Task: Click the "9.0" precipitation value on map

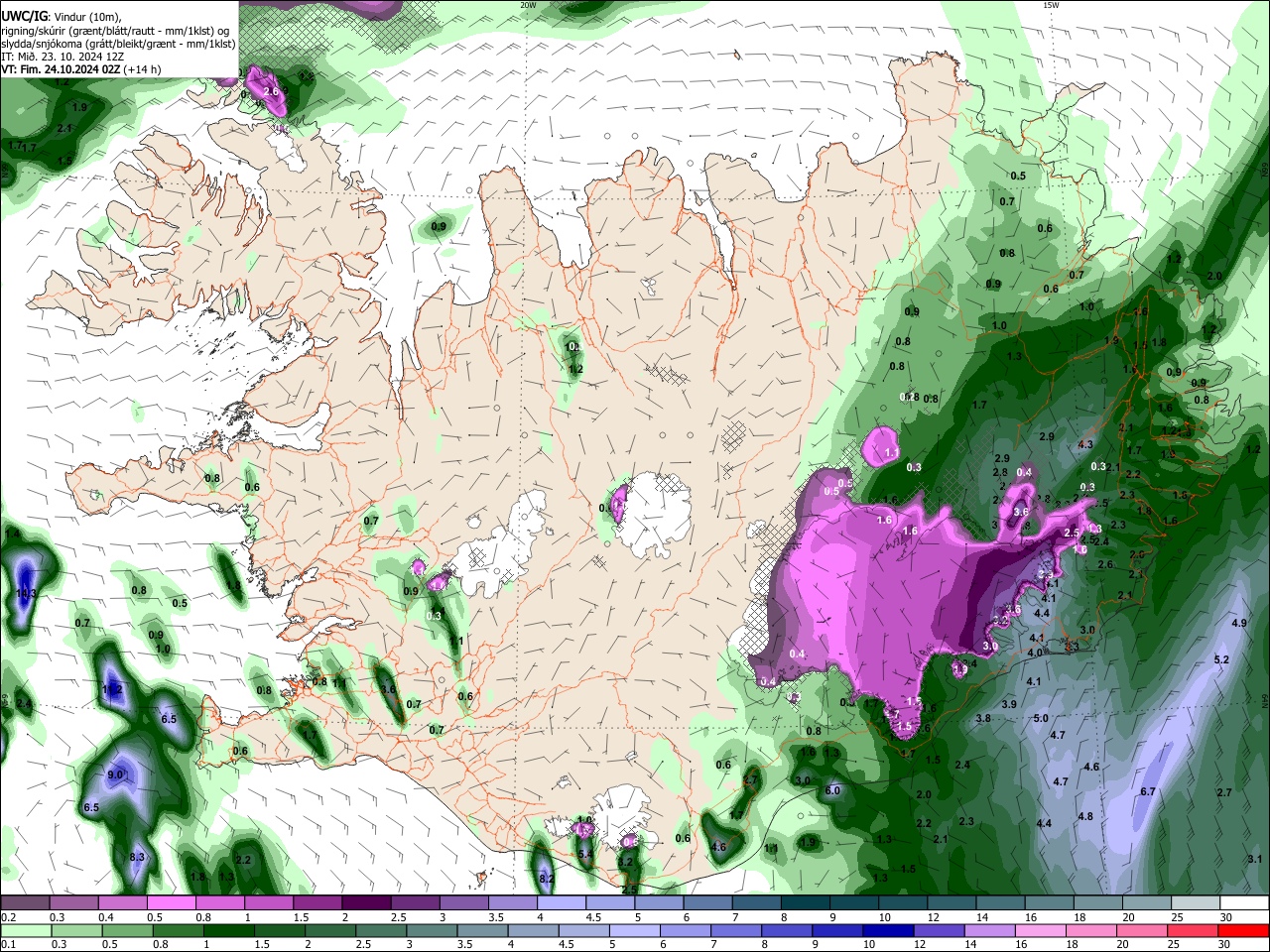Action: pyautogui.click(x=115, y=774)
